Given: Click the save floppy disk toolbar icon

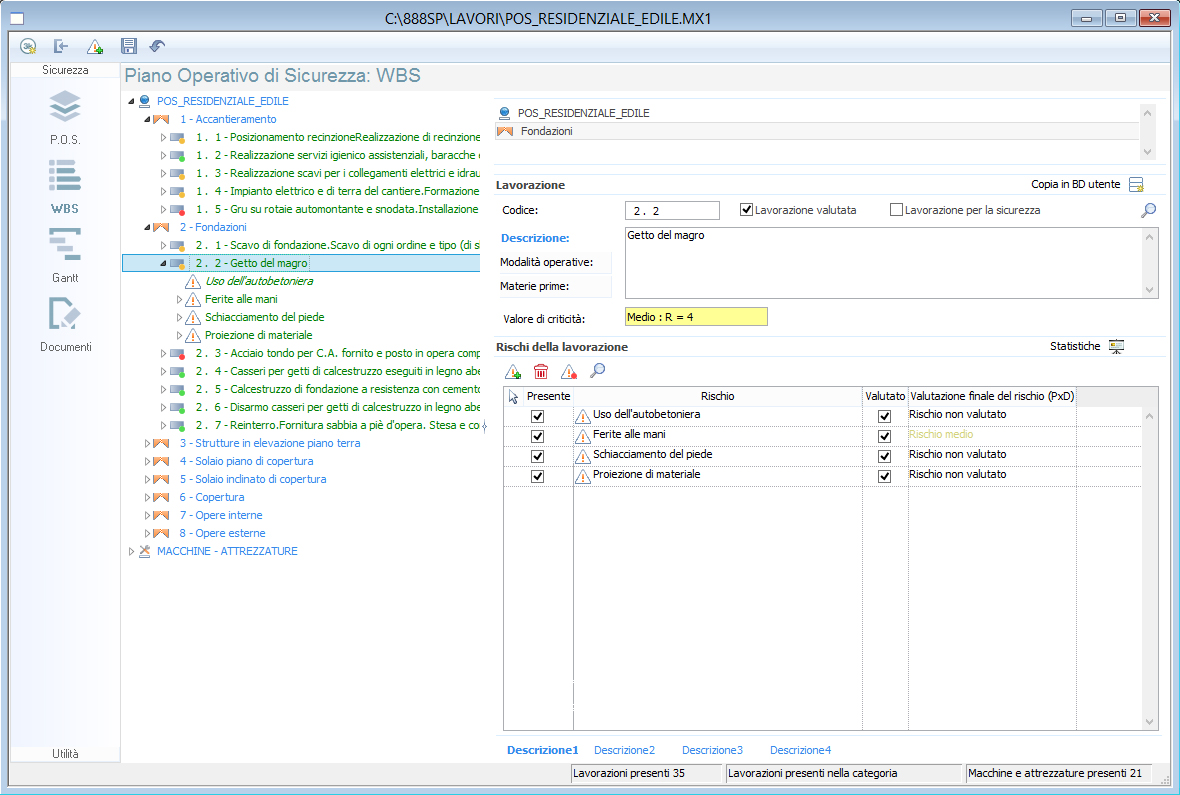Looking at the screenshot, I should (129, 47).
